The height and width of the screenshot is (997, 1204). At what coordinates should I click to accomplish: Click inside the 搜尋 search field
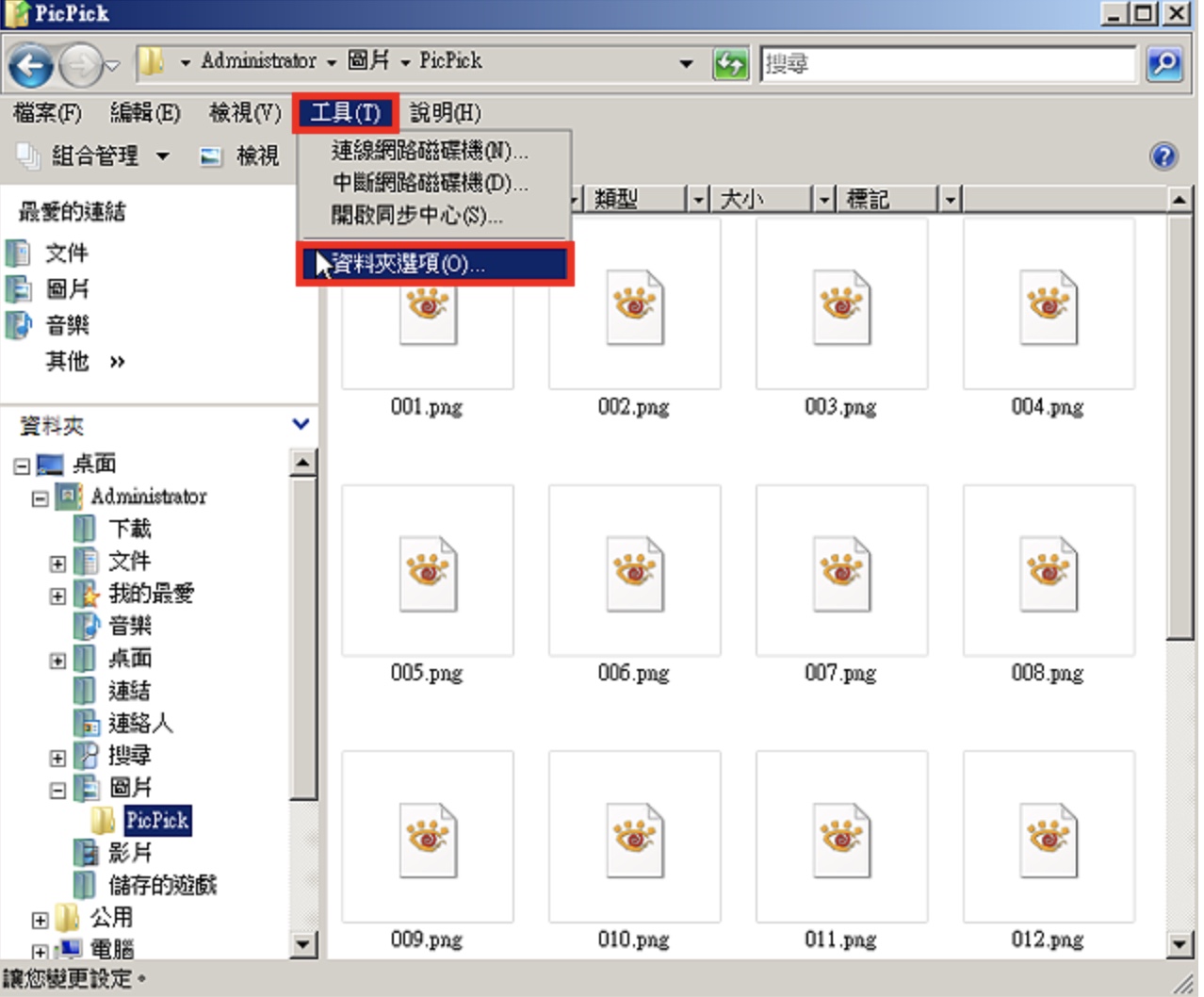coord(948,64)
